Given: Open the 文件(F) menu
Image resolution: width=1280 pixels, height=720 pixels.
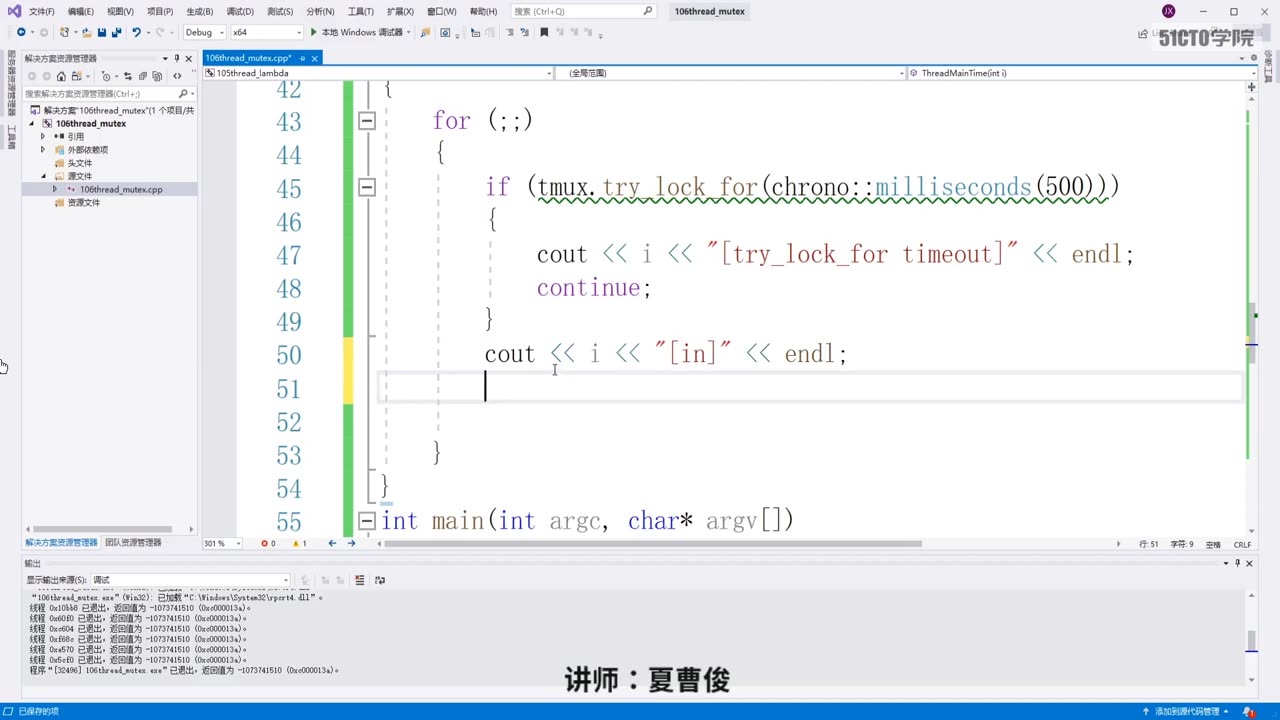Looking at the screenshot, I should [x=41, y=12].
